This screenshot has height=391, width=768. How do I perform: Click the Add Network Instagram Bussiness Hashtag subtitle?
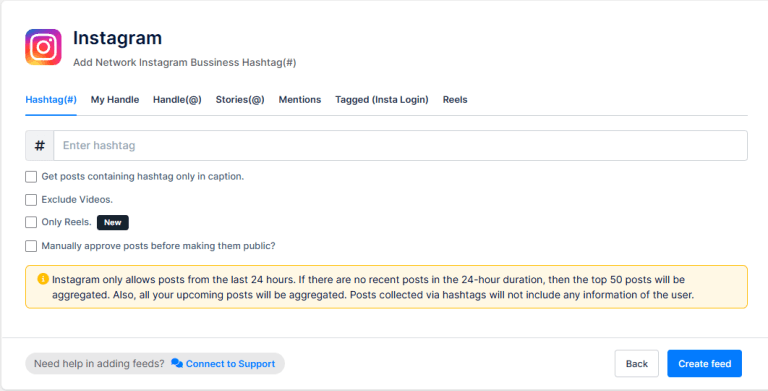pyautogui.click(x=185, y=63)
